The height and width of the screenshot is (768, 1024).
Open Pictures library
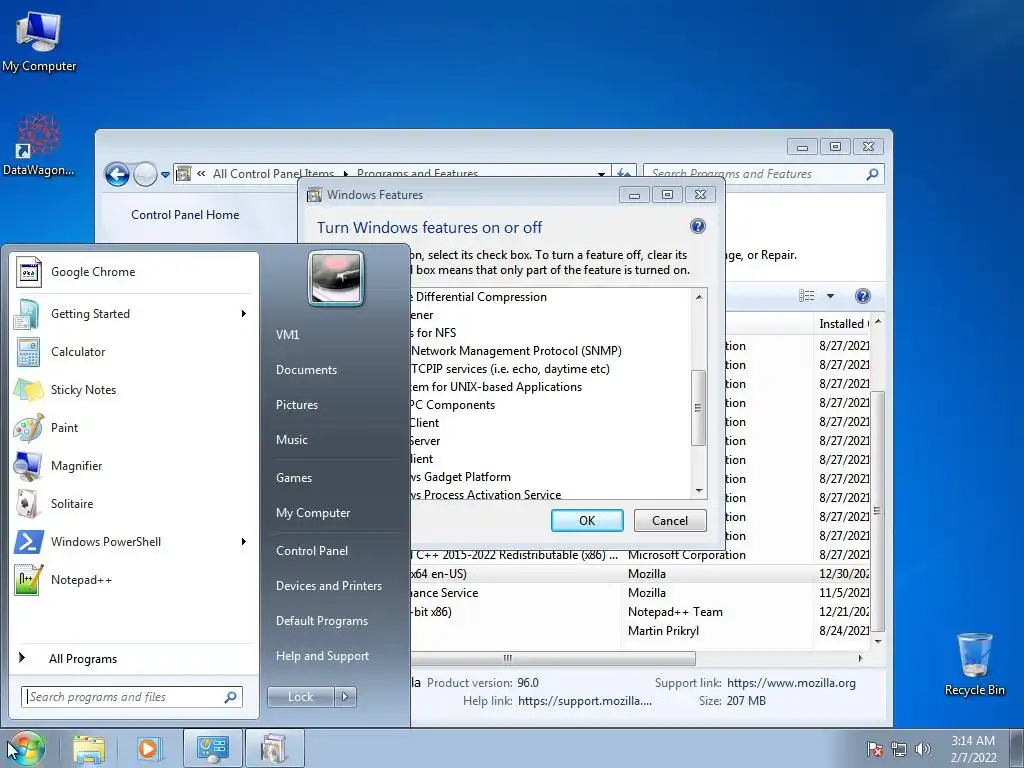pyautogui.click(x=296, y=405)
